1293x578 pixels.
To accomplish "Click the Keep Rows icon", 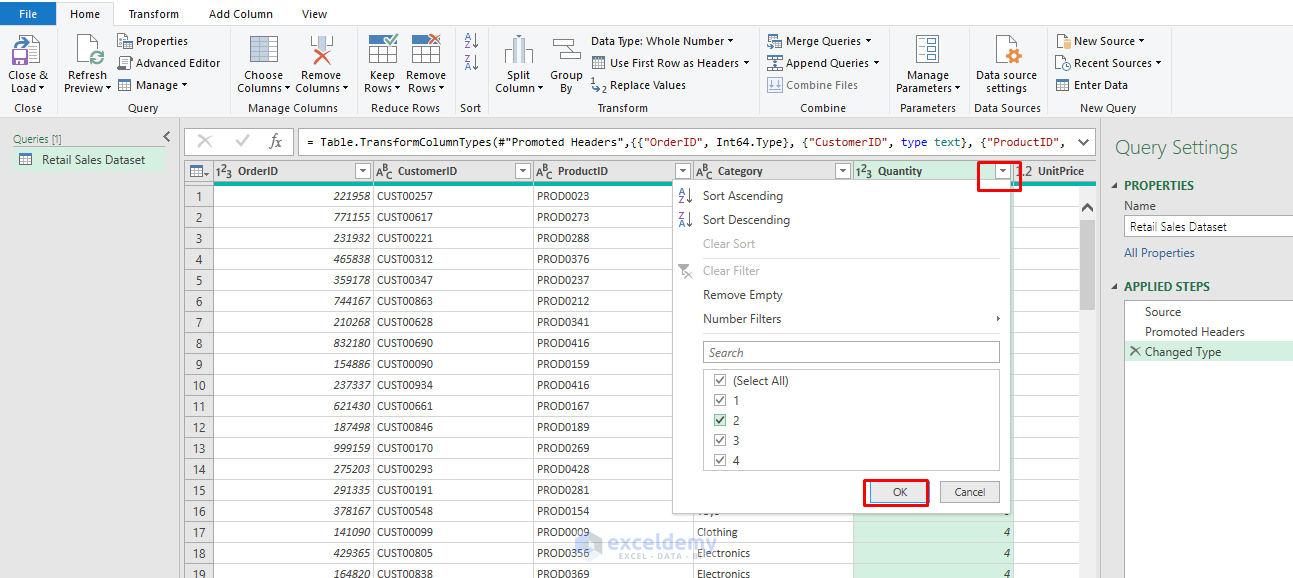I will (x=383, y=50).
